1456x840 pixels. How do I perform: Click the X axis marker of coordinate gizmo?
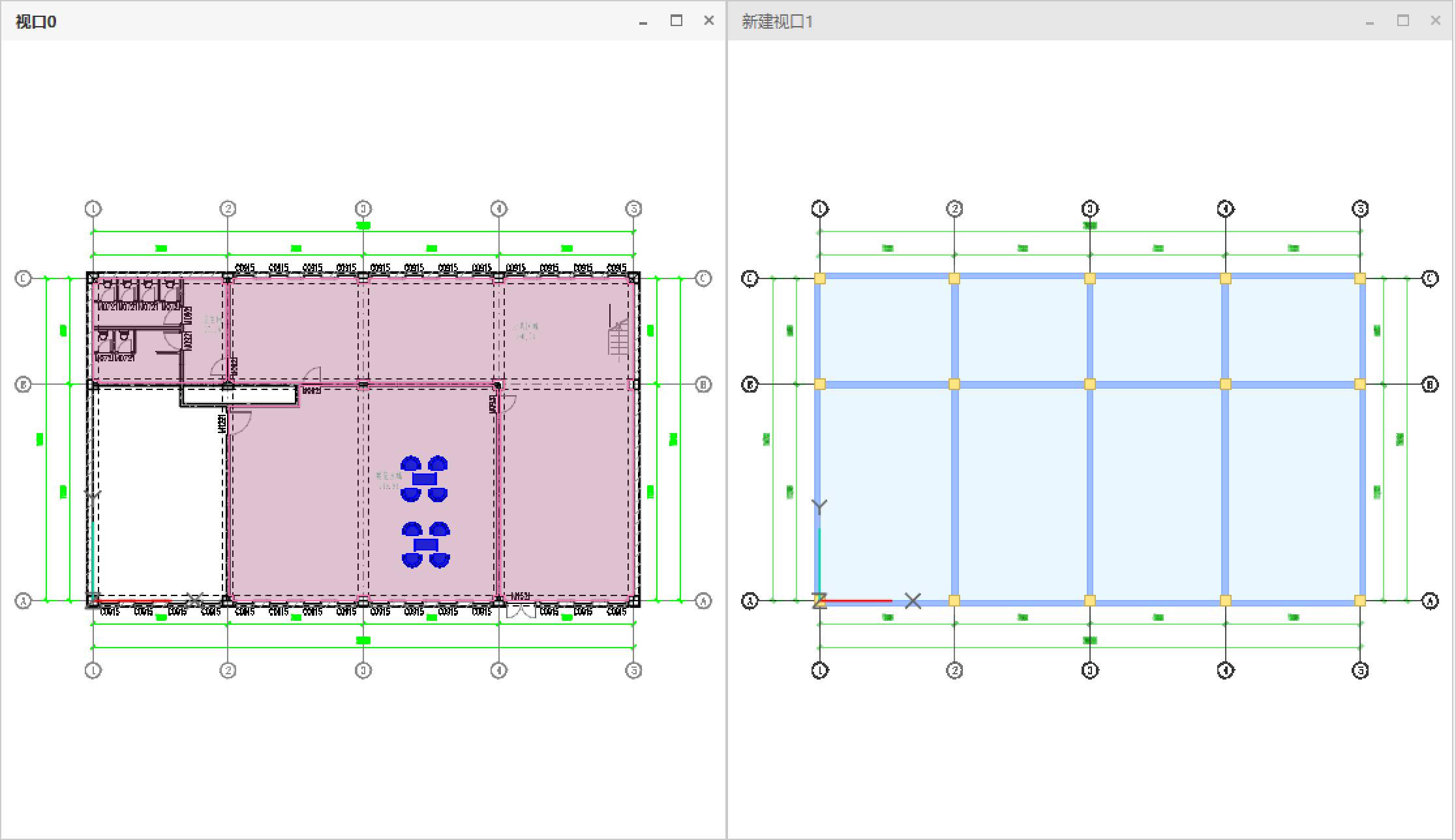913,601
